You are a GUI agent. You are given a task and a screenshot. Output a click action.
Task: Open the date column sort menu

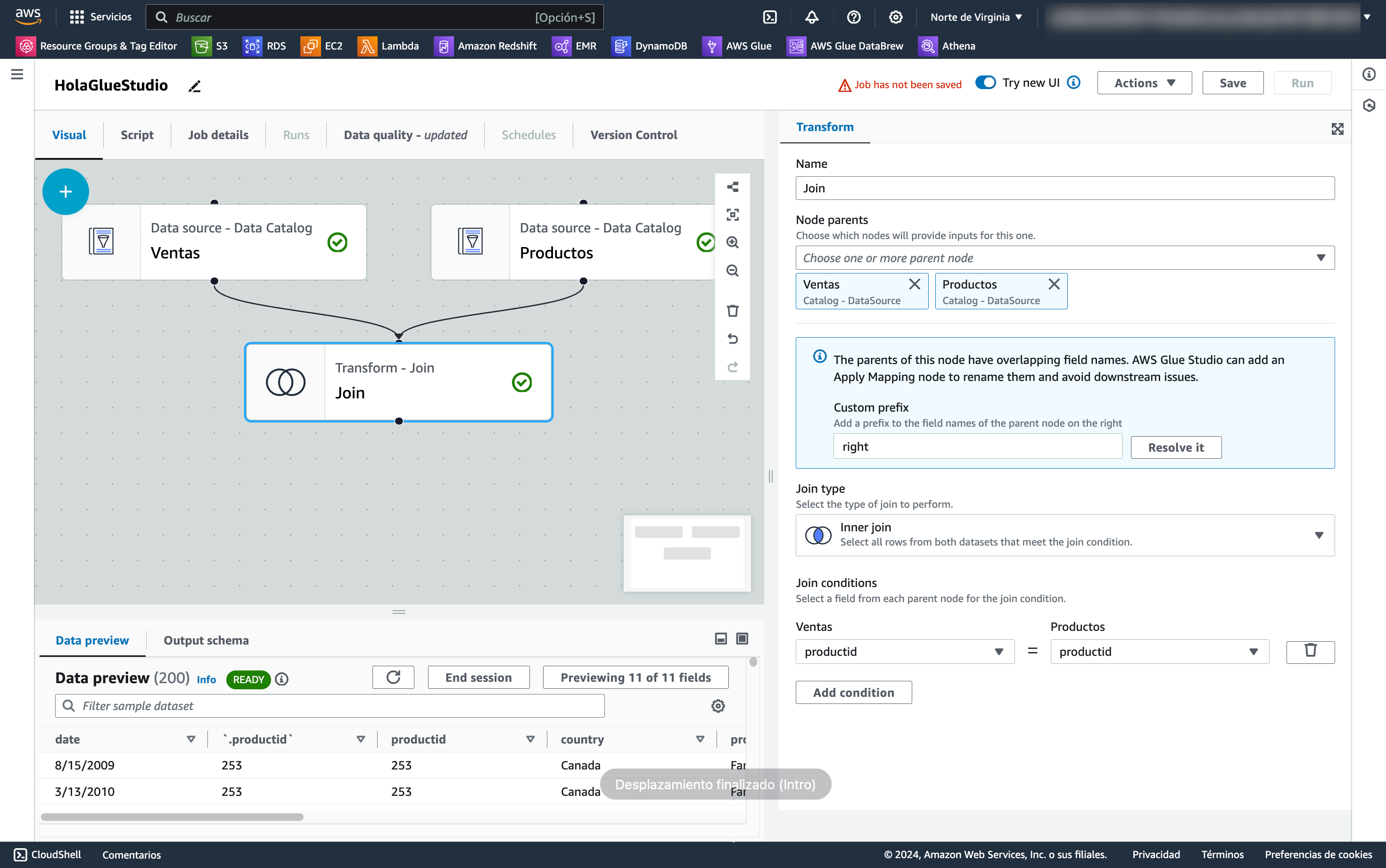click(191, 739)
